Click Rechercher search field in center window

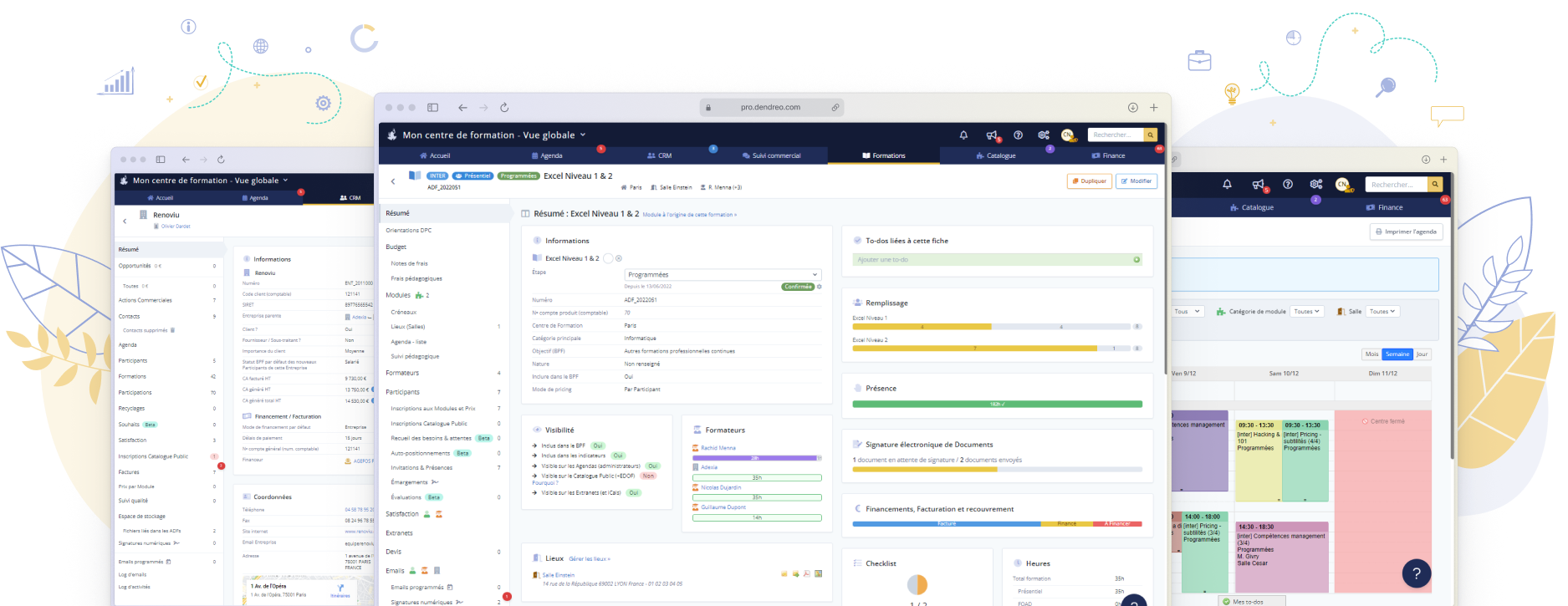(1116, 135)
